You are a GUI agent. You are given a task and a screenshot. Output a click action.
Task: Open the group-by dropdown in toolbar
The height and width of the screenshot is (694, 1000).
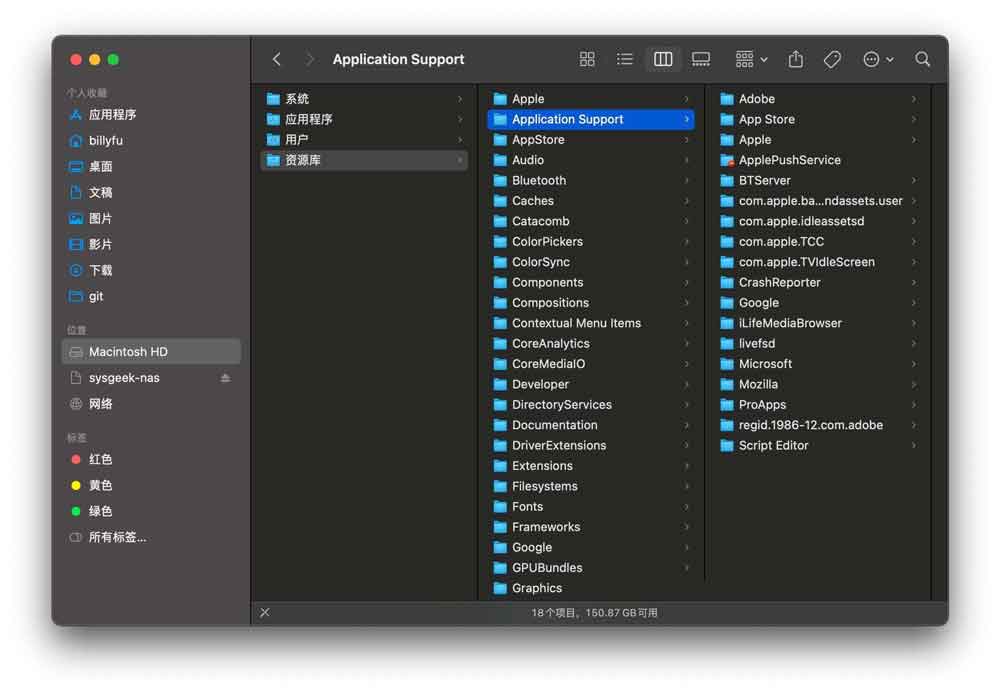pyautogui.click(x=751, y=60)
